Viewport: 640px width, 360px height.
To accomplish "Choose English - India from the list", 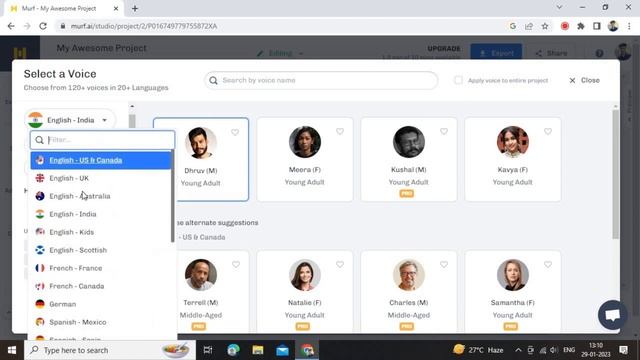I will (101, 214).
